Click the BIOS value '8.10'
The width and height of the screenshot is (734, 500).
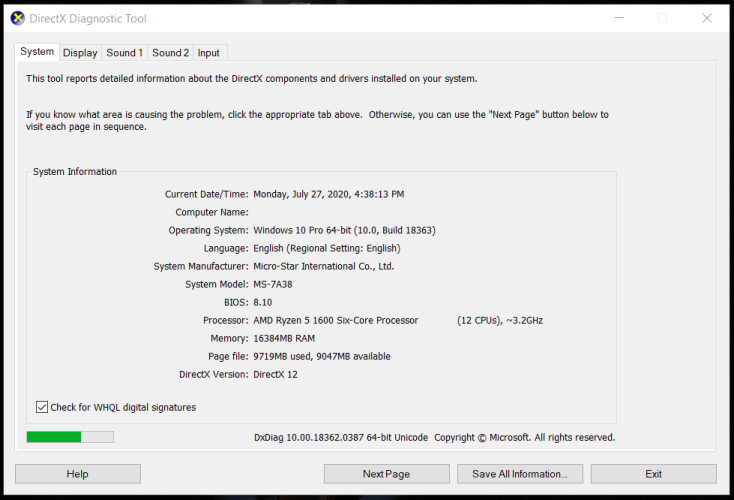(x=263, y=302)
